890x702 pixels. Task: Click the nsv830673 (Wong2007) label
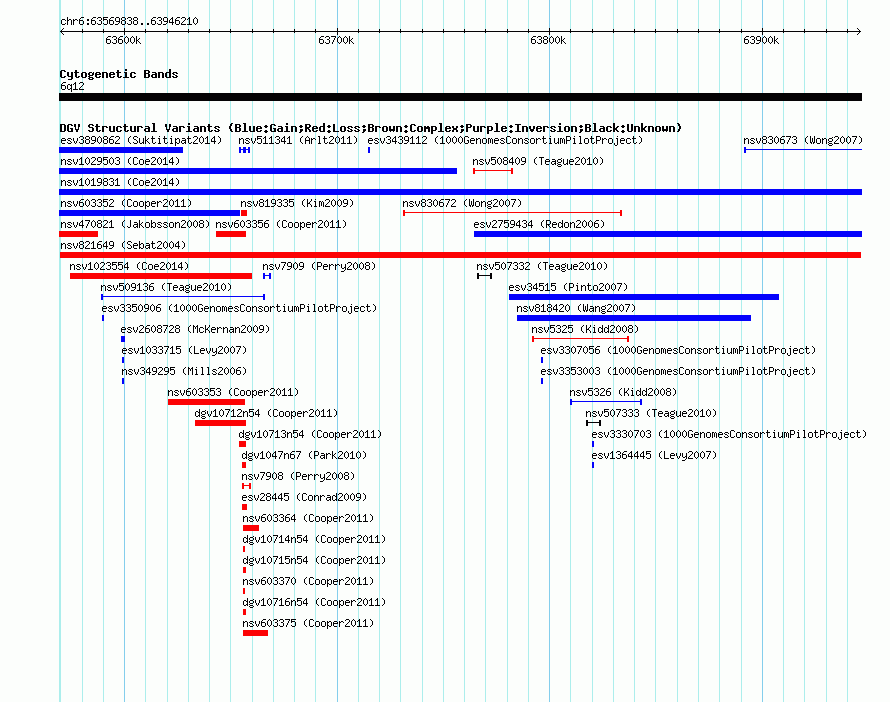click(803, 140)
